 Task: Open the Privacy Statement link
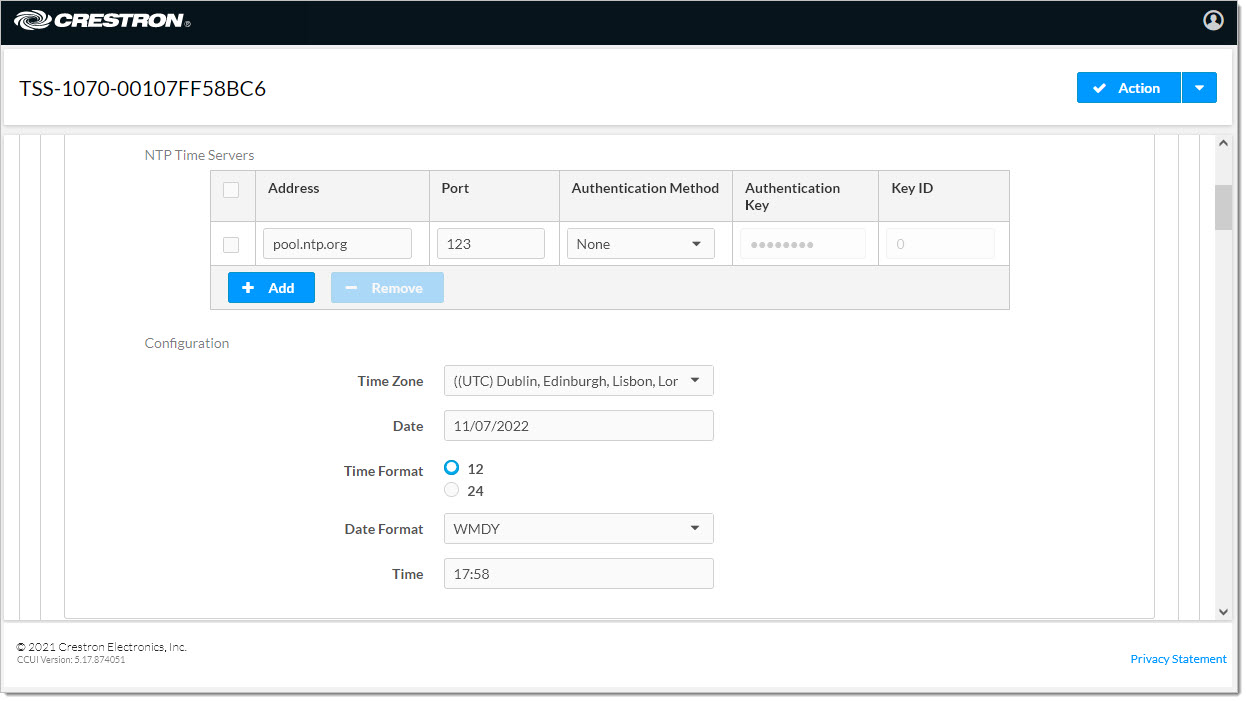(1178, 659)
